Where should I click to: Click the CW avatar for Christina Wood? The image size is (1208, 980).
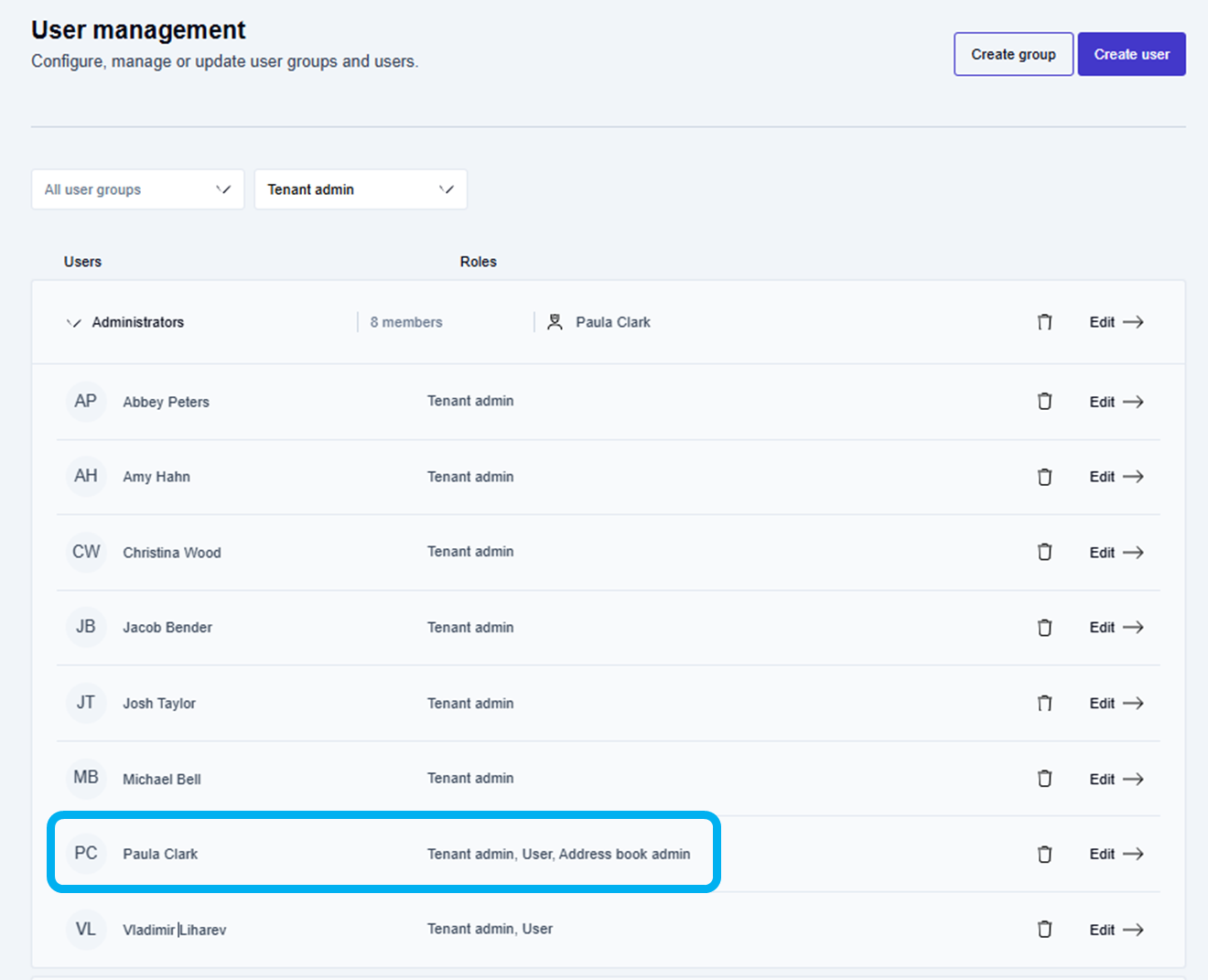(86, 552)
